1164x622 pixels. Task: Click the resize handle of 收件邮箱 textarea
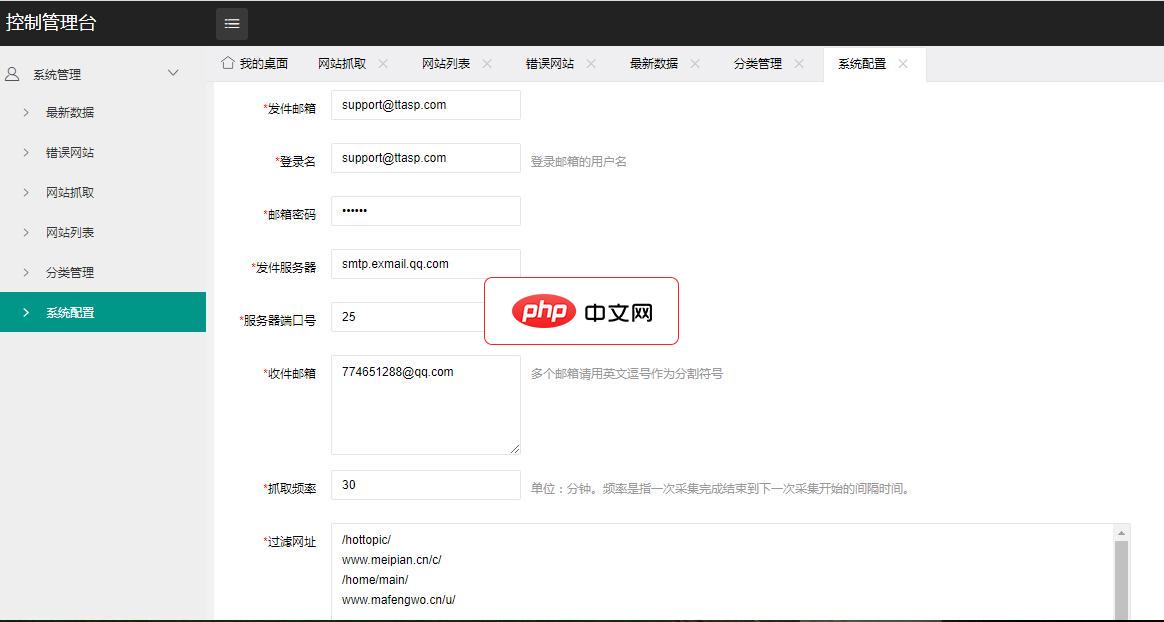[x=514, y=448]
